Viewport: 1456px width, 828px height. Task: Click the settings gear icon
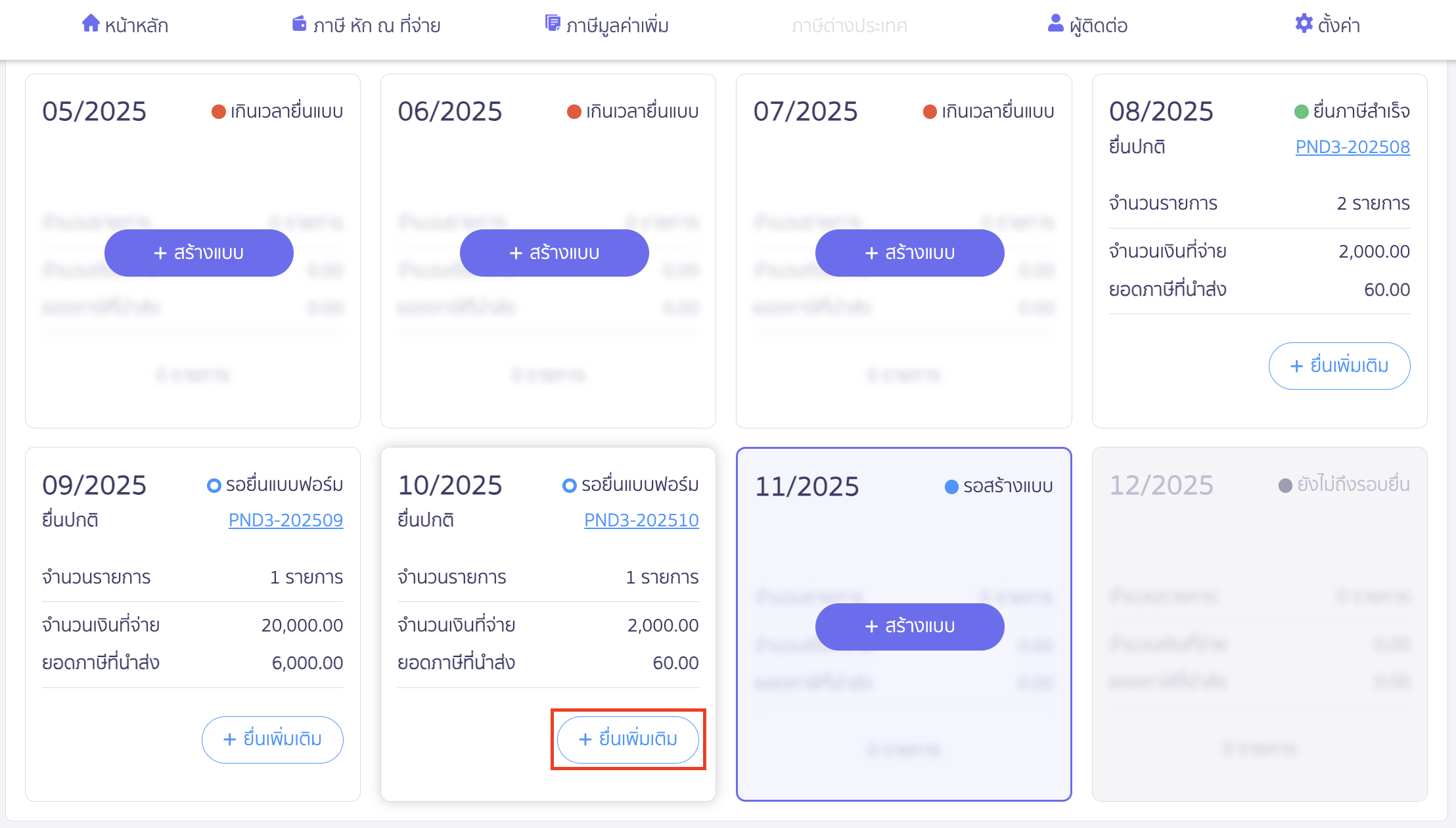tap(1304, 24)
